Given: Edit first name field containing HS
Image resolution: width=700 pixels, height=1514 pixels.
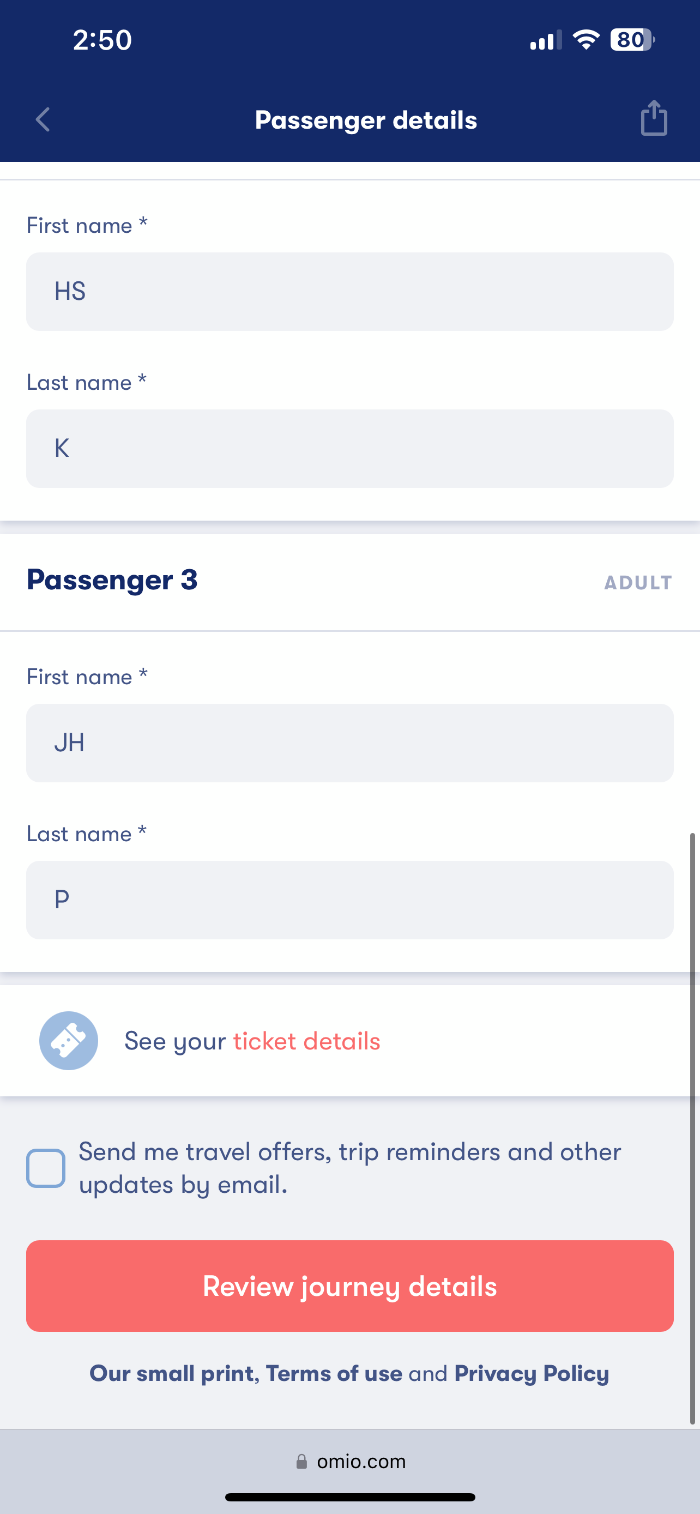Looking at the screenshot, I should (x=350, y=291).
